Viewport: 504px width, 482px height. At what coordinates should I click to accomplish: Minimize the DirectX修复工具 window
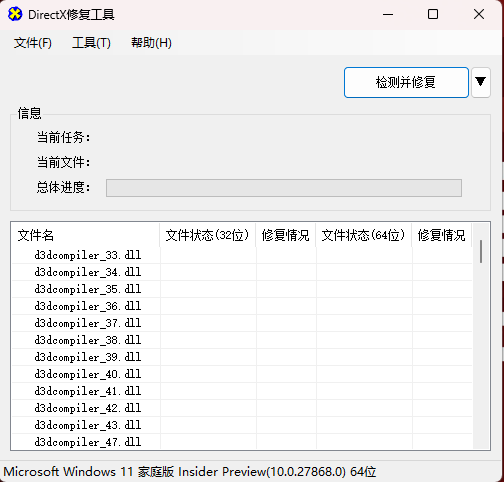pos(388,14)
